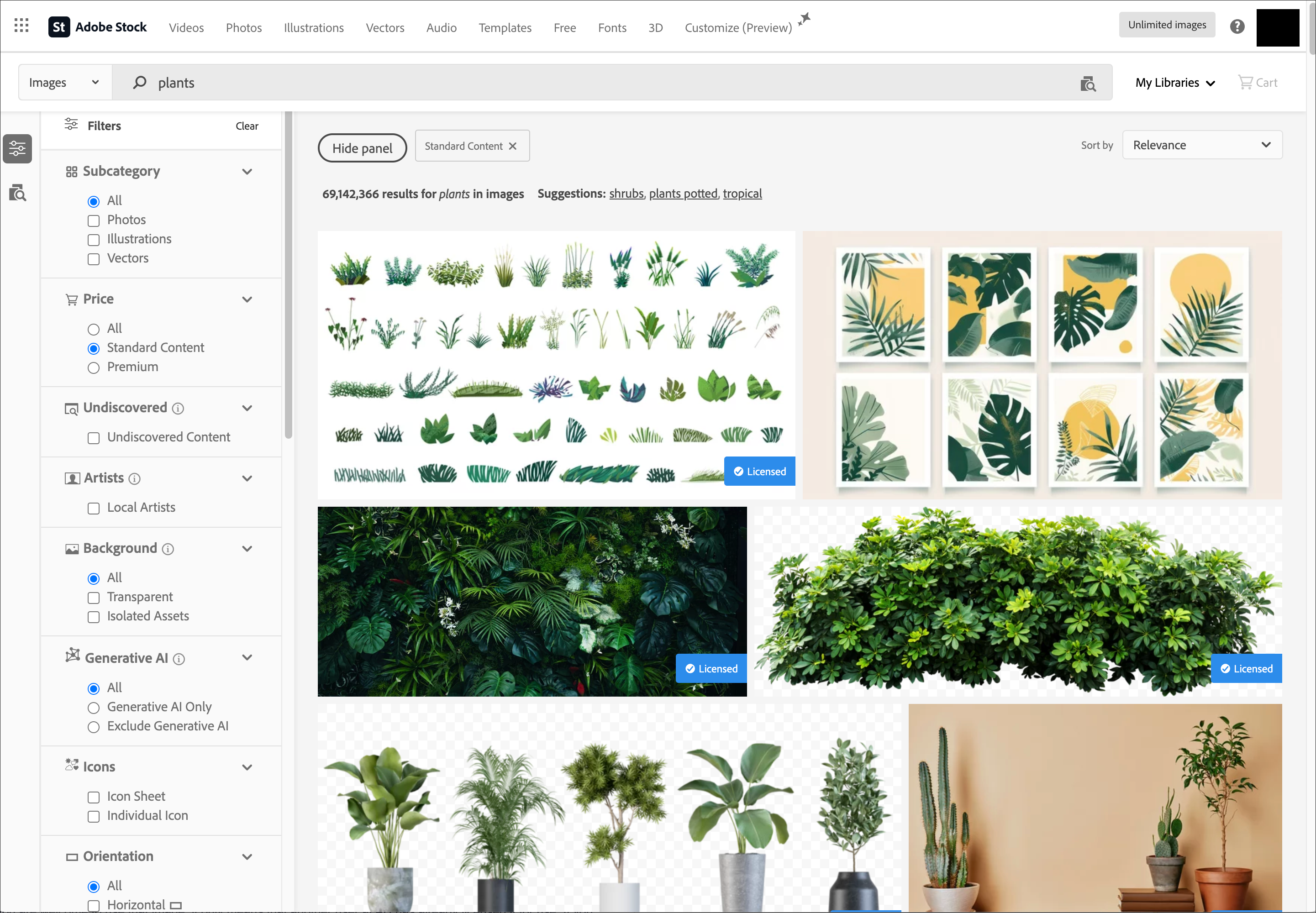The width and height of the screenshot is (1316, 913).
Task: Open the Templates section
Action: (x=505, y=27)
